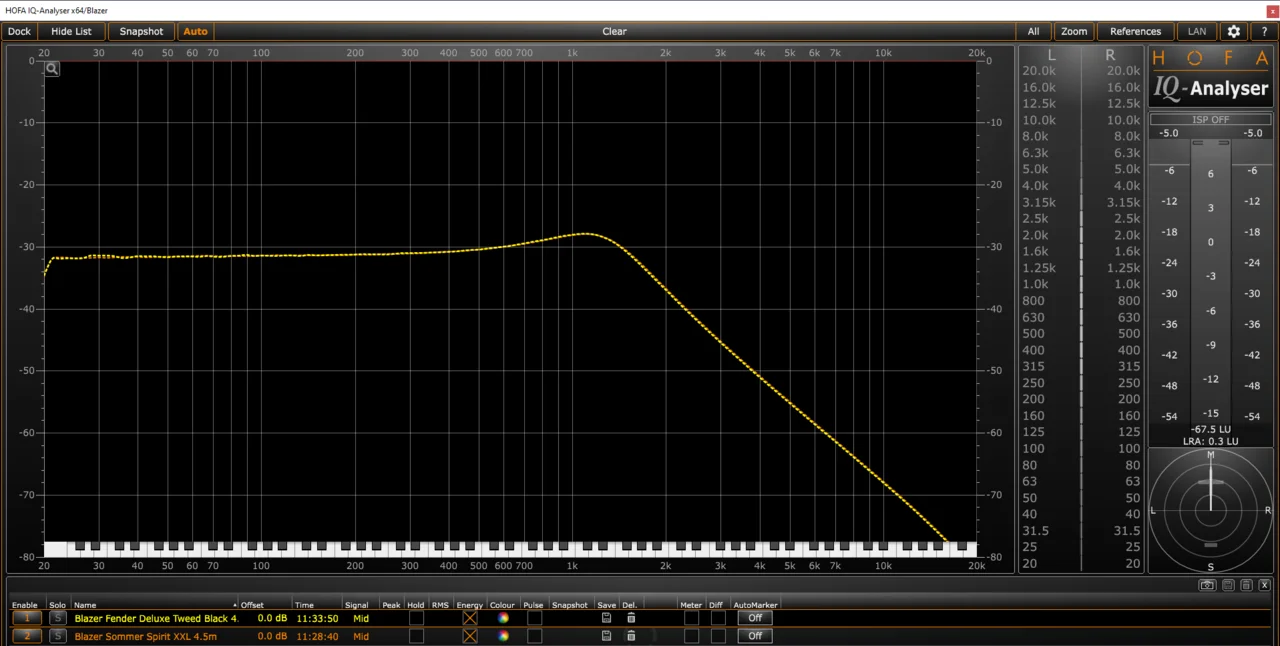This screenshot has width=1280, height=646.
Task: Change the Mid signal of Blazer Fender Deluxe
Action: (361, 618)
